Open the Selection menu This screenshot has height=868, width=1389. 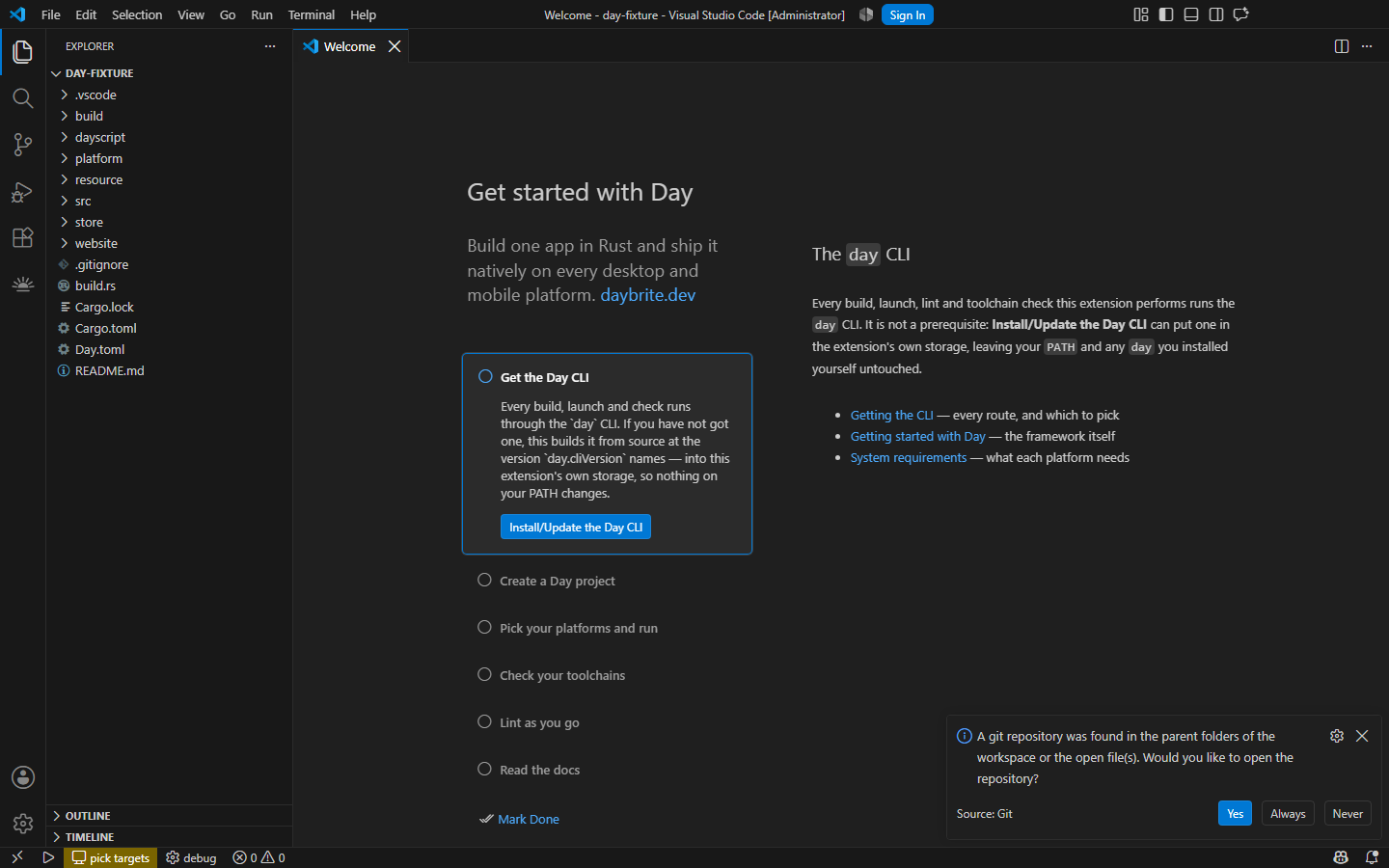137,14
